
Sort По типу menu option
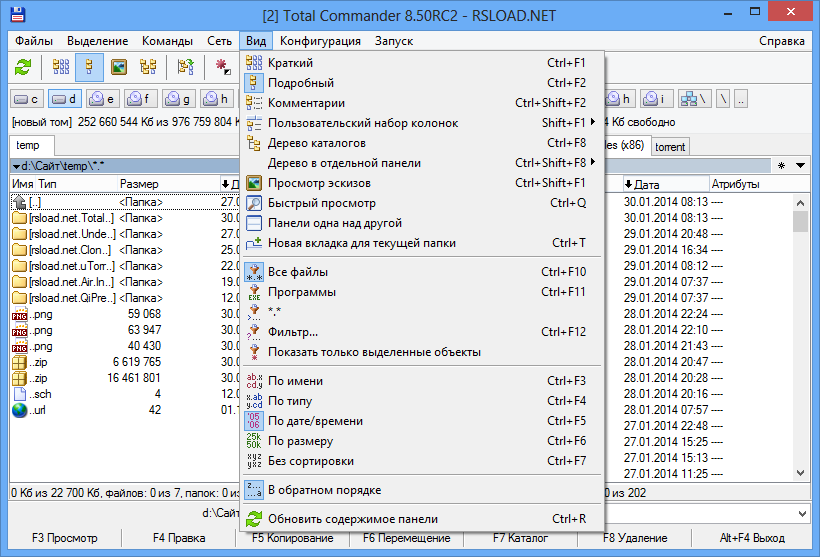click(x=422, y=401)
